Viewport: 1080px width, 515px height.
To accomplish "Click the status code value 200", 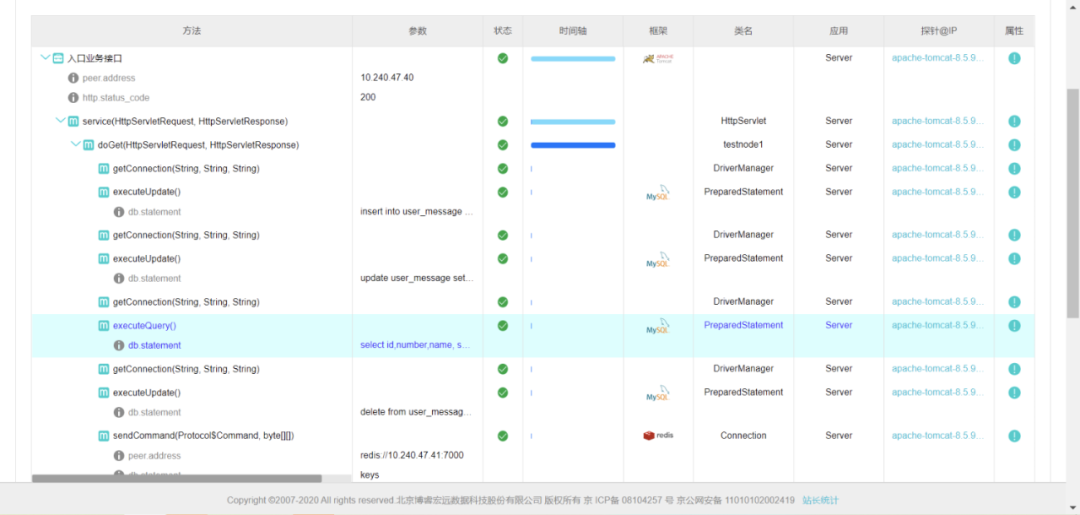I will [x=368, y=98].
